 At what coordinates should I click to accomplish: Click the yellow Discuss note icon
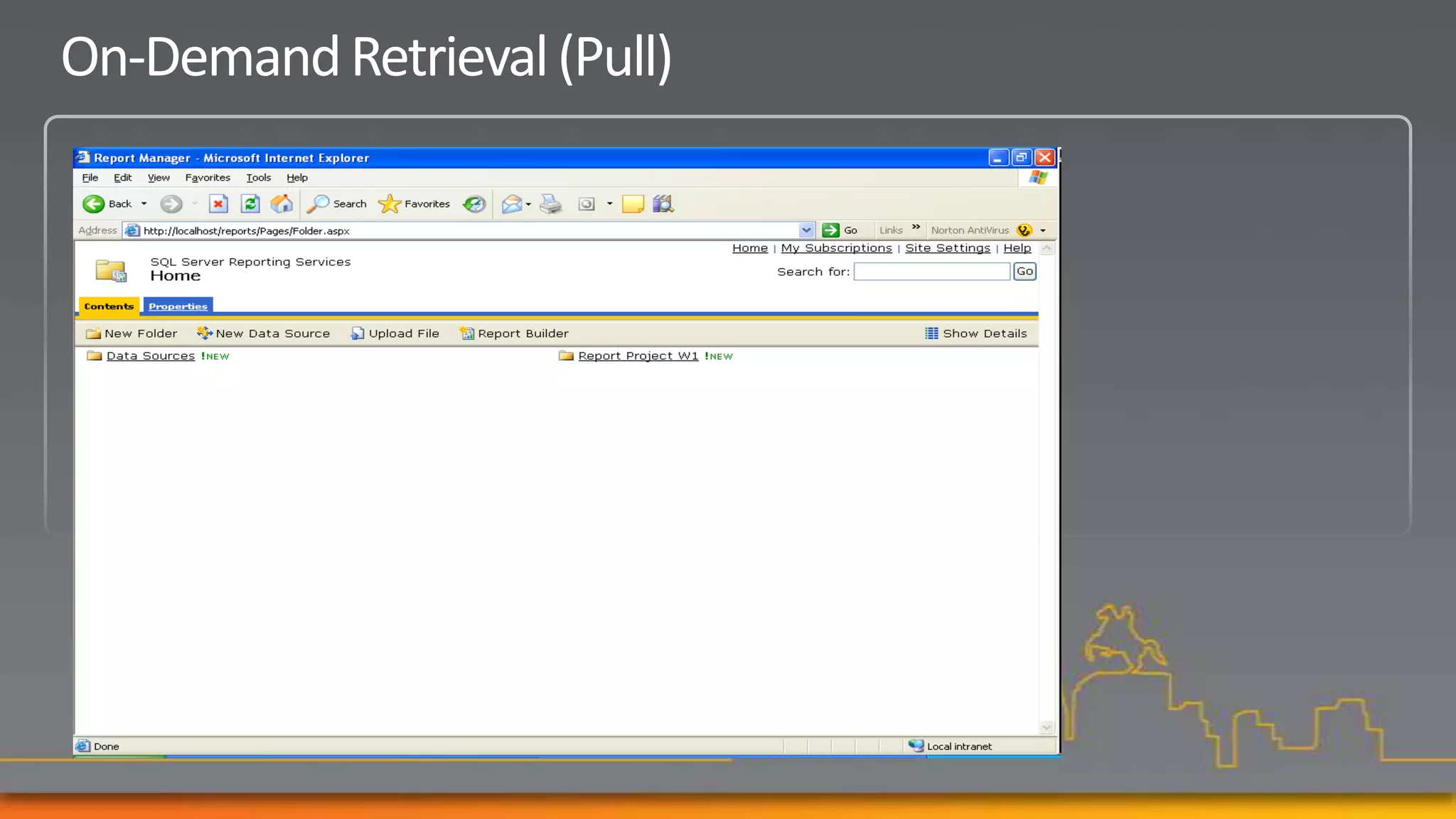[x=633, y=205]
